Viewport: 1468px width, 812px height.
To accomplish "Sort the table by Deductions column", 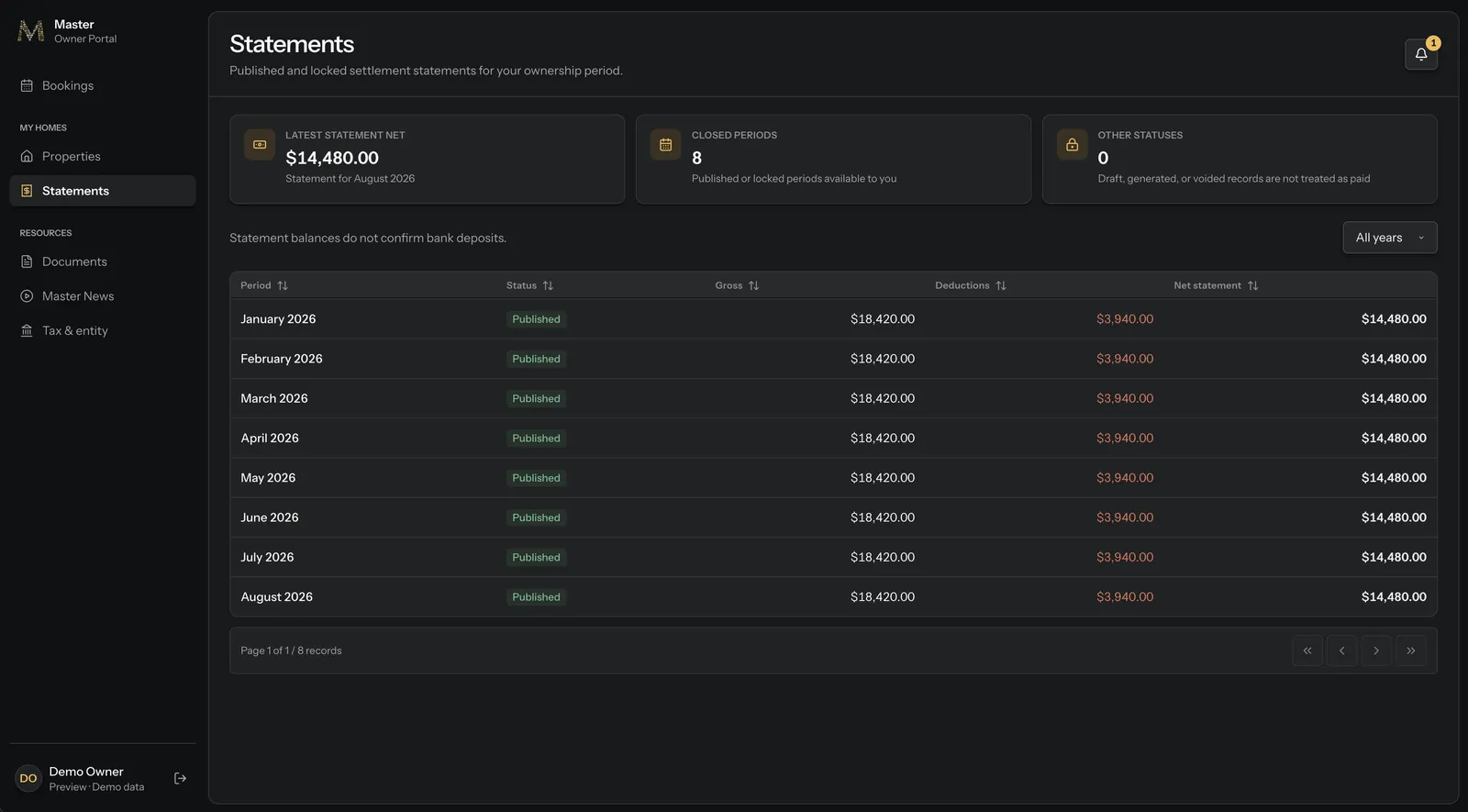I will [x=971, y=285].
